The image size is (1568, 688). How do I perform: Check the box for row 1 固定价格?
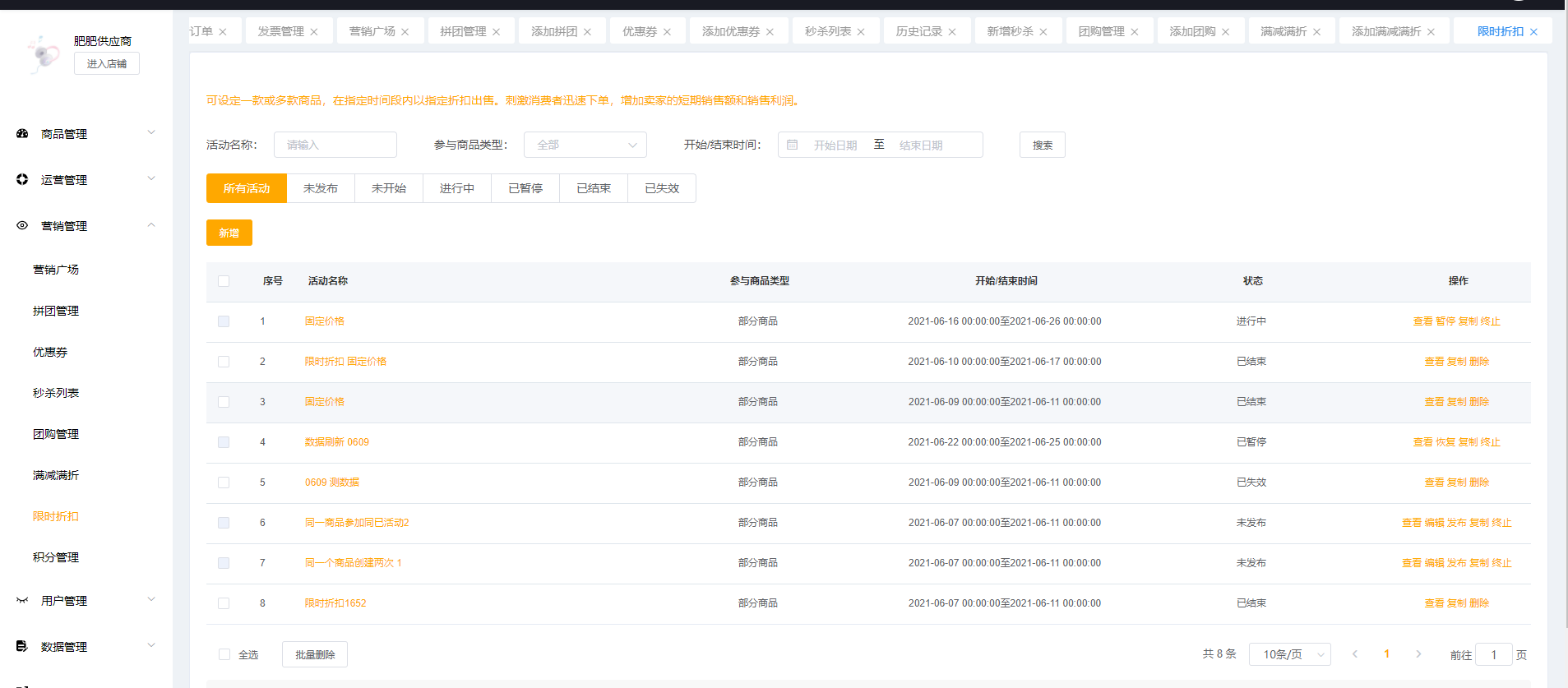[224, 321]
